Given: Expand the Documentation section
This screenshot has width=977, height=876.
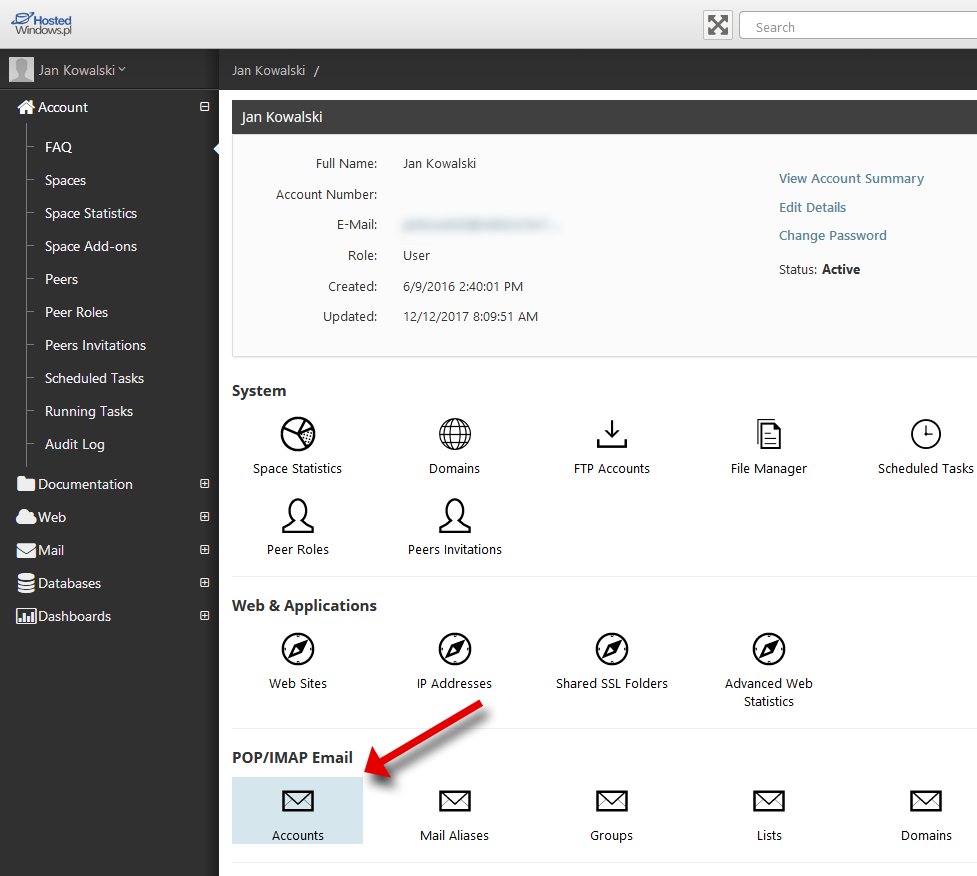Looking at the screenshot, I should [204, 483].
